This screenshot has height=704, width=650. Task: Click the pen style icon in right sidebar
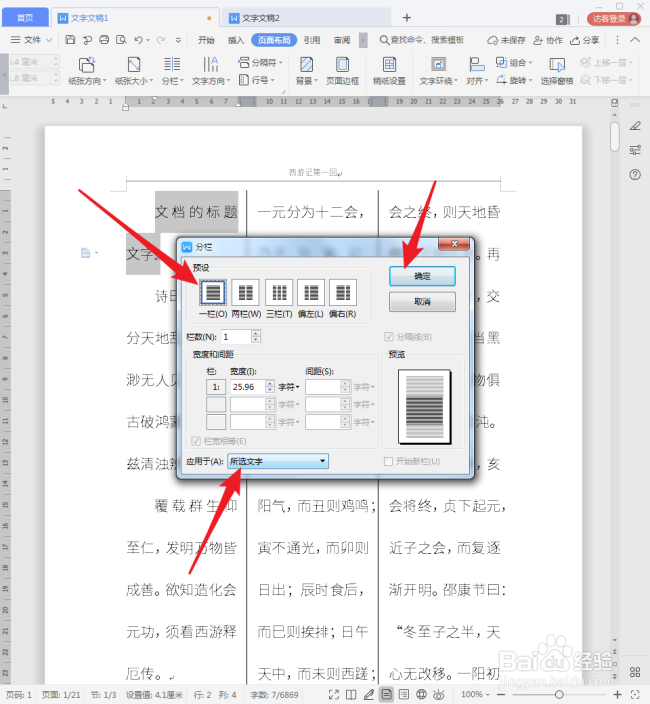pos(635,126)
